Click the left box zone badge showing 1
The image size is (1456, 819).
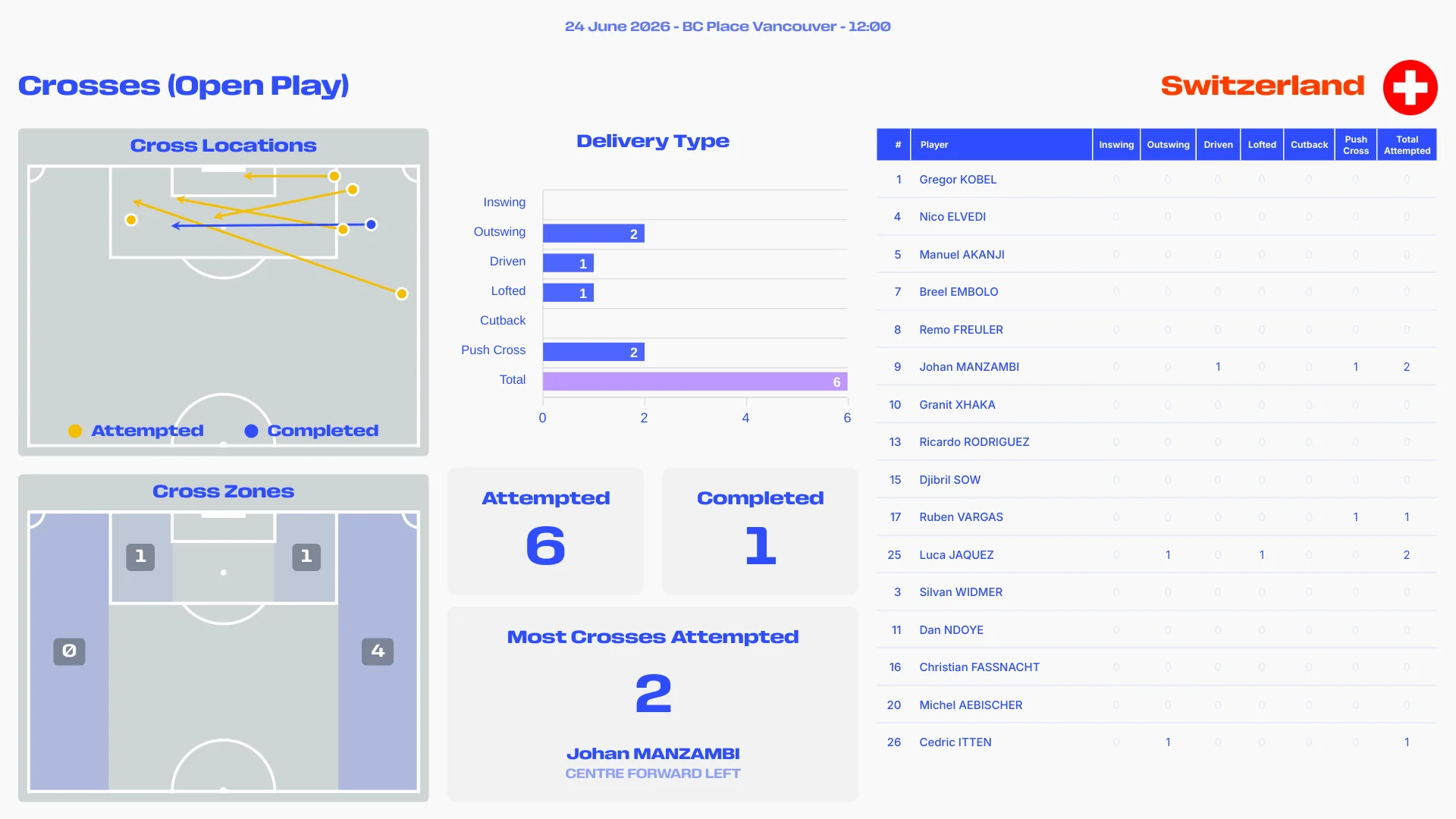140,557
